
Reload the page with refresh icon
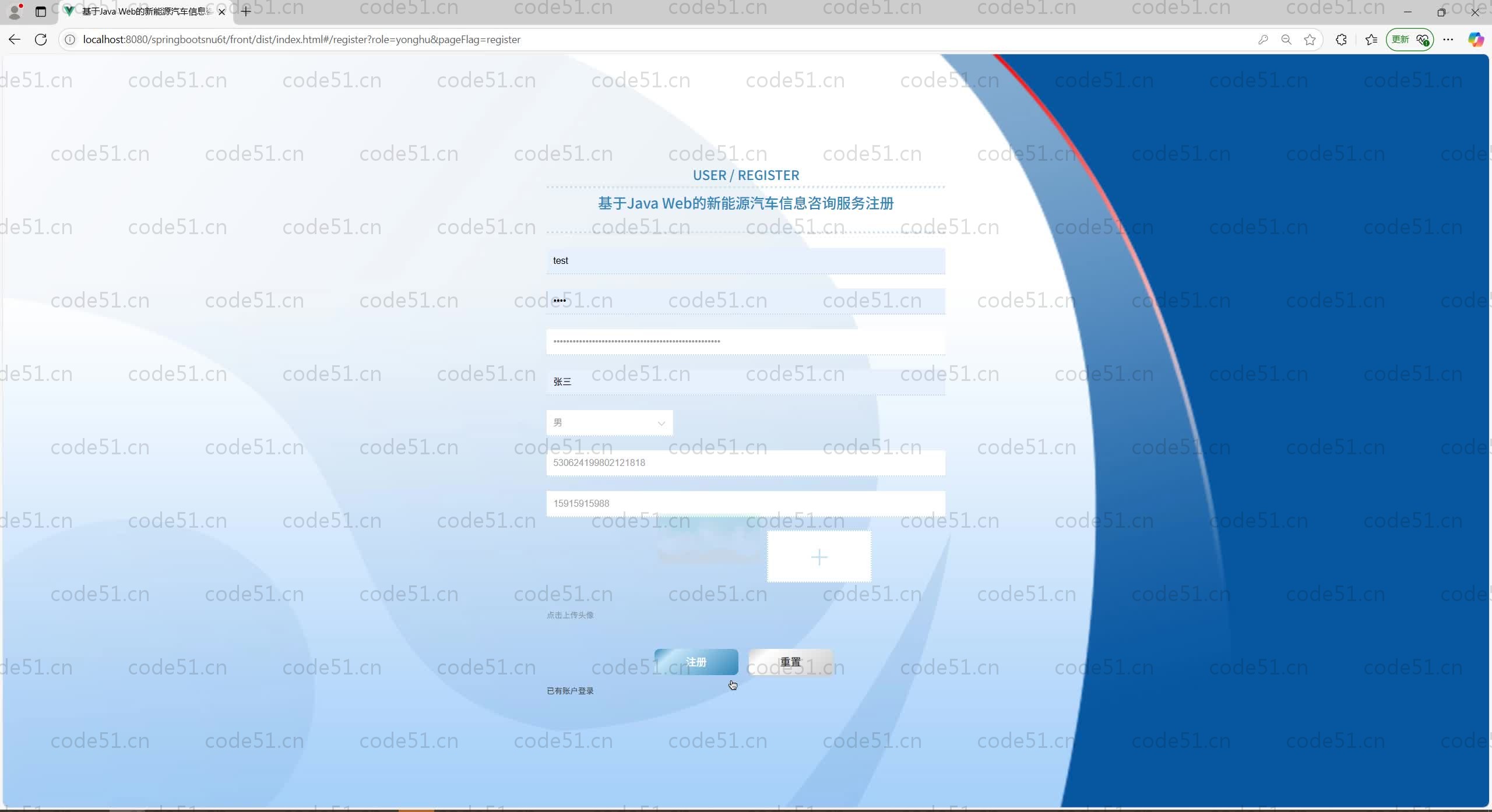(x=41, y=40)
